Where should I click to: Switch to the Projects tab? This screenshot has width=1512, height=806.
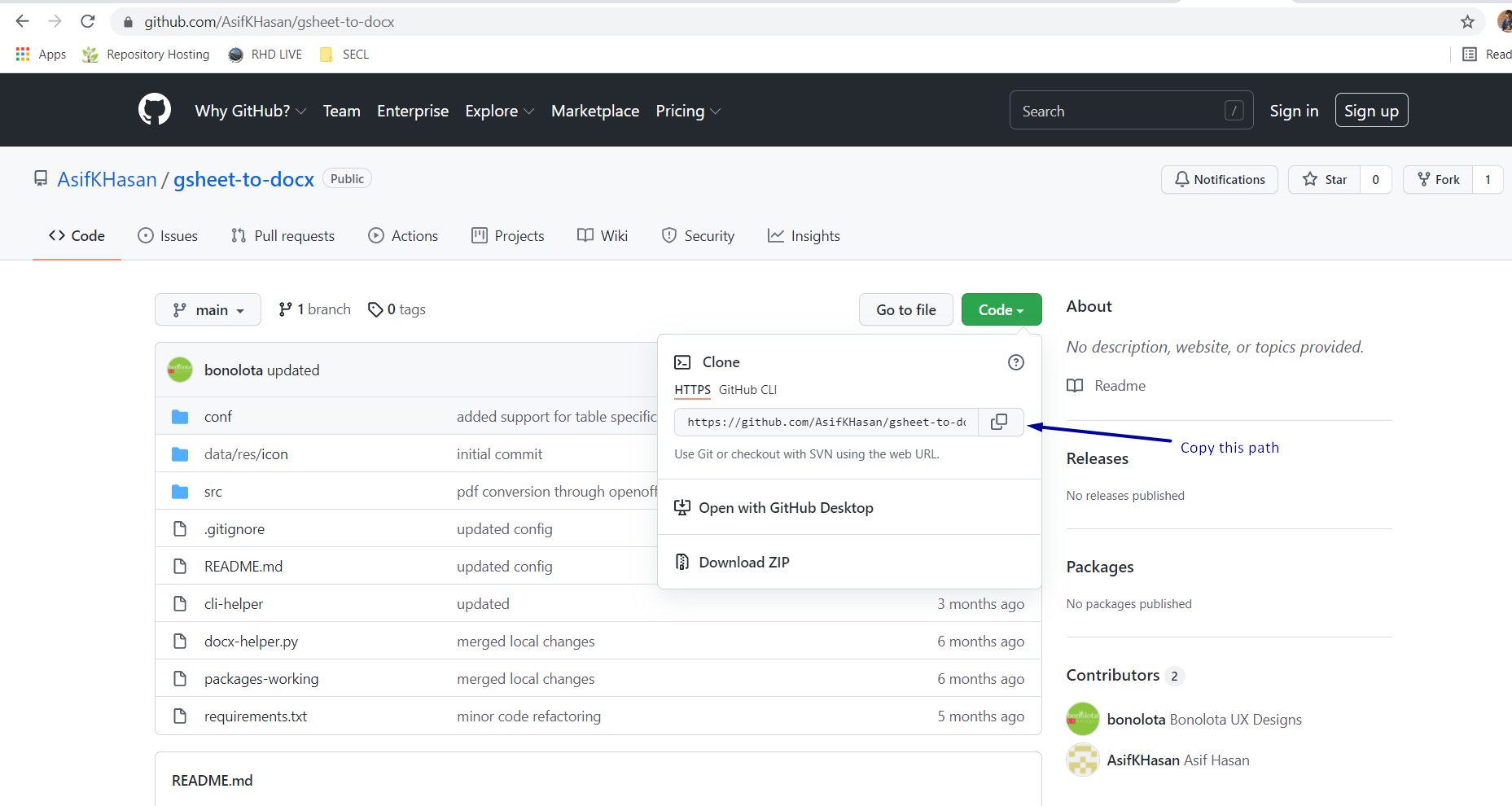(x=508, y=236)
